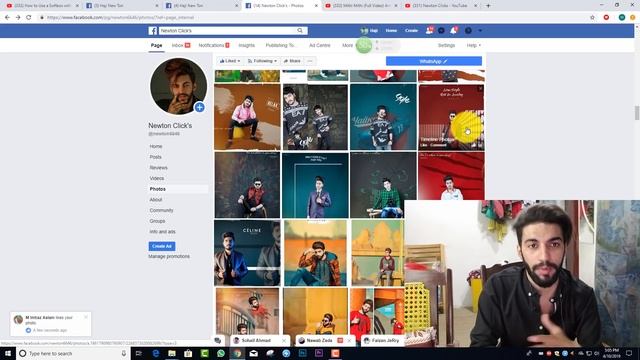The width and height of the screenshot is (640, 360).
Task: Open Task View on the taskbar
Action: [139, 353]
